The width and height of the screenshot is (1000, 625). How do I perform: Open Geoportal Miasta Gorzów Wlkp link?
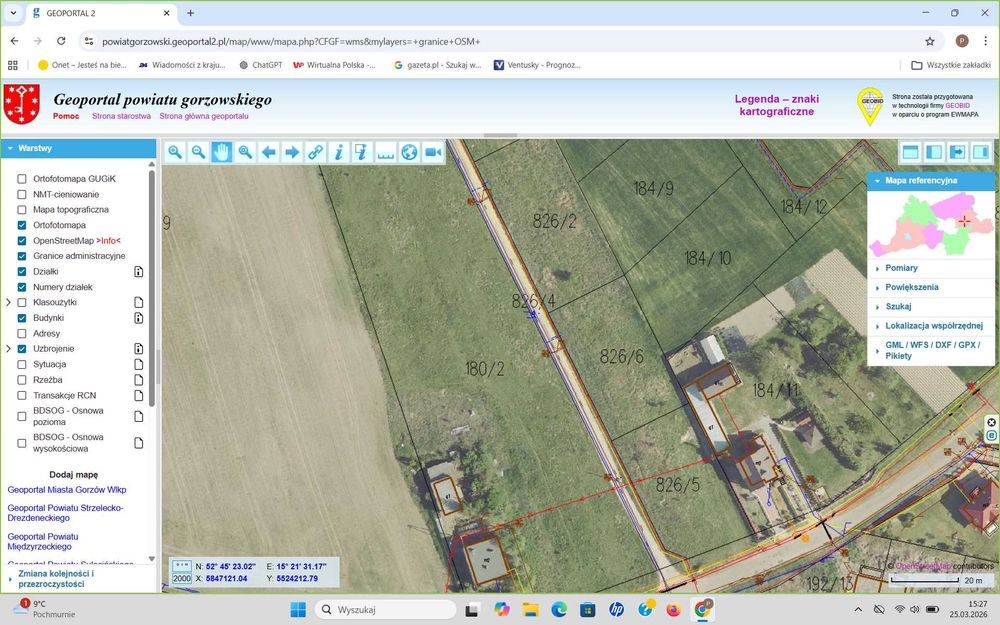[x=67, y=490]
